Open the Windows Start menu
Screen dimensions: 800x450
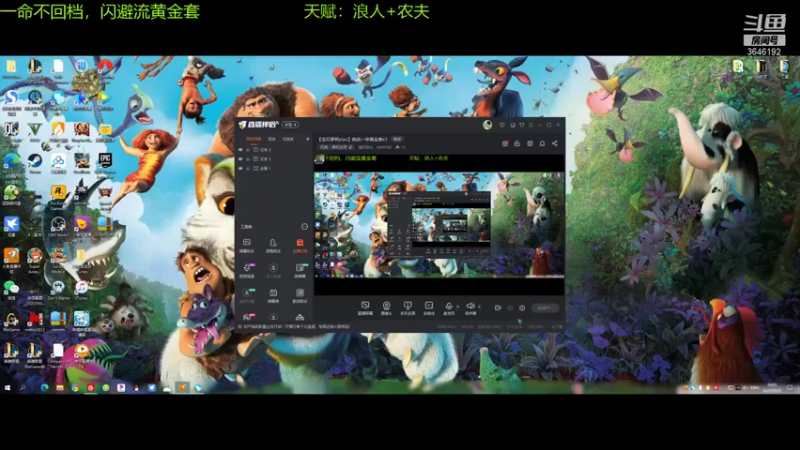[8, 388]
